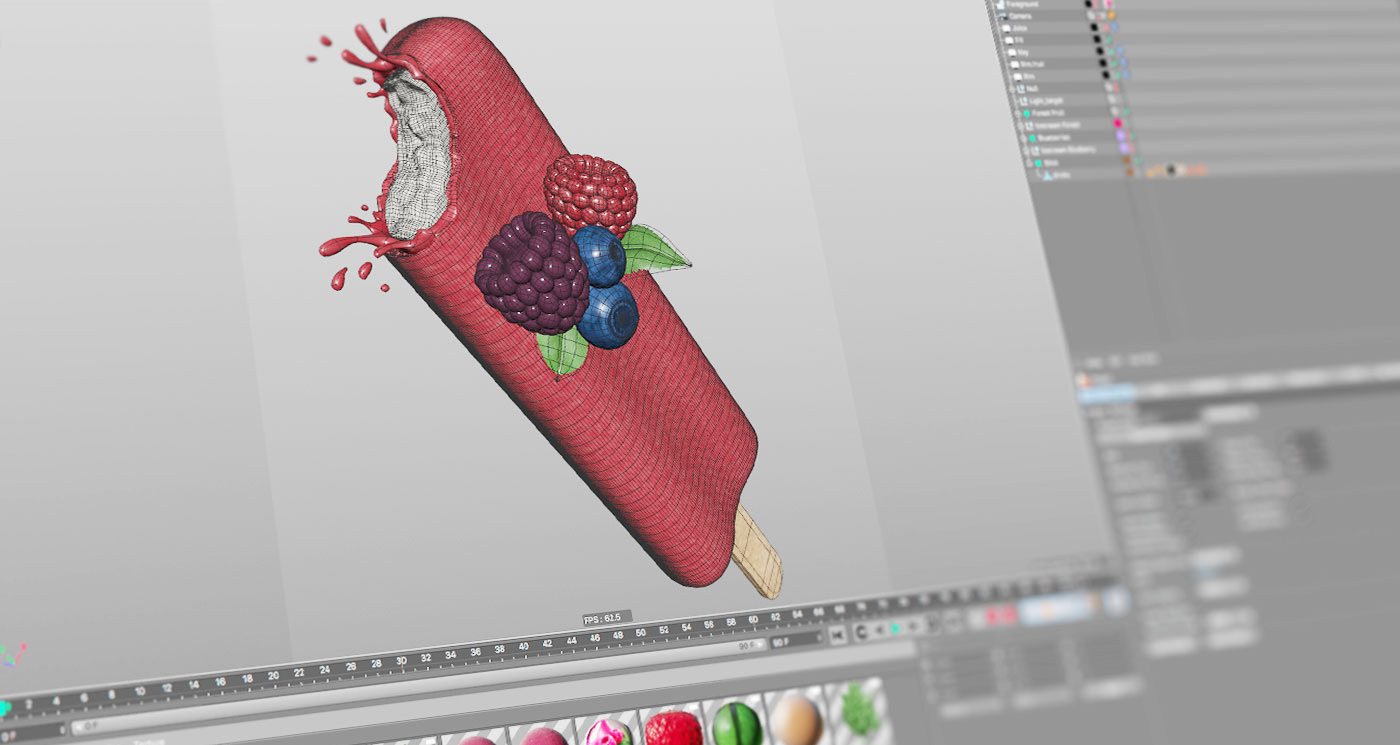Click the black layer dot on the Juice row
Viewport: 1400px width, 745px height.
(x=1094, y=27)
